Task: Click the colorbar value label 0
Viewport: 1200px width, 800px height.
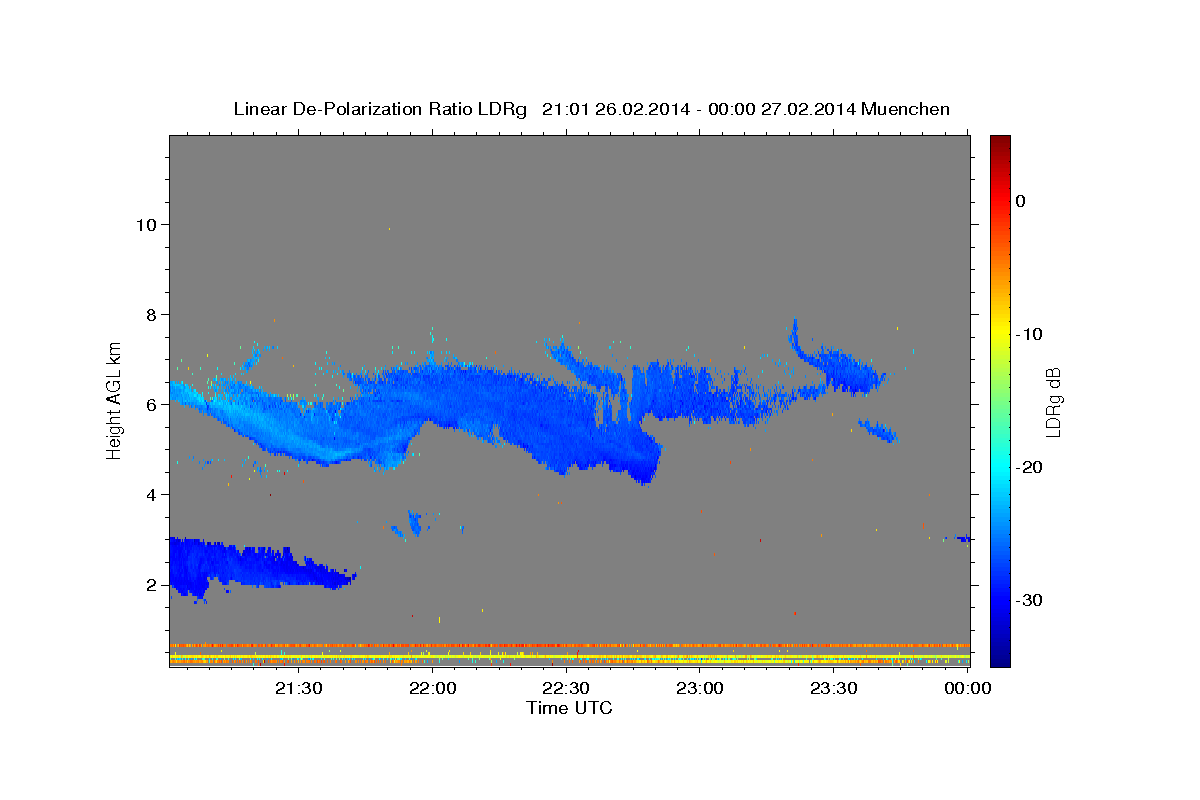Action: tap(1021, 201)
